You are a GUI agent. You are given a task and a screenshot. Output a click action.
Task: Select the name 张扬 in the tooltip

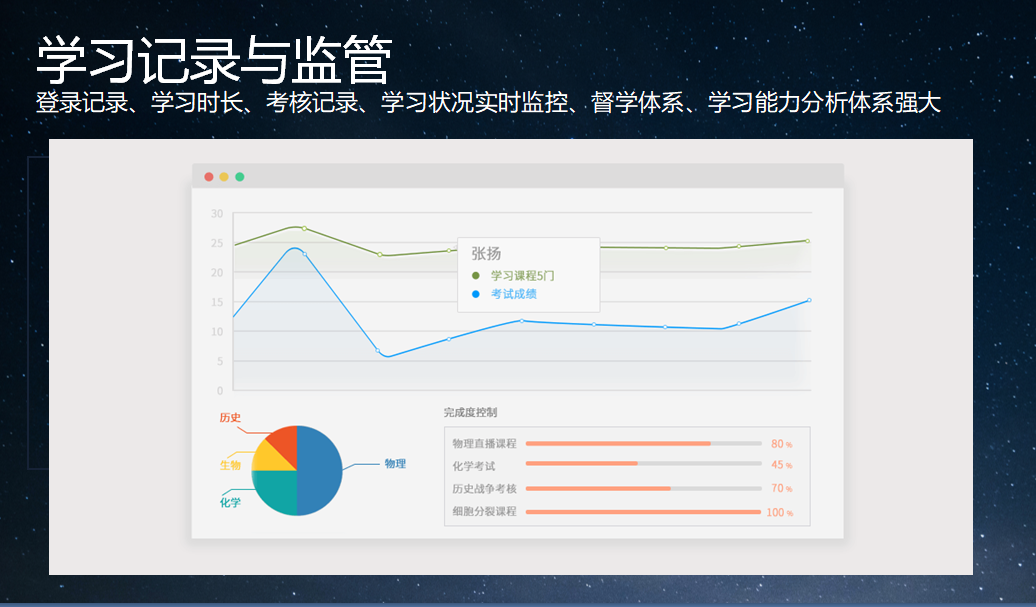(486, 254)
